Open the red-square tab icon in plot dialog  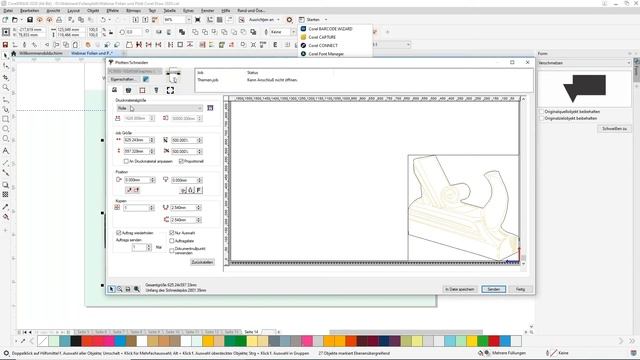pyautogui.click(x=142, y=90)
